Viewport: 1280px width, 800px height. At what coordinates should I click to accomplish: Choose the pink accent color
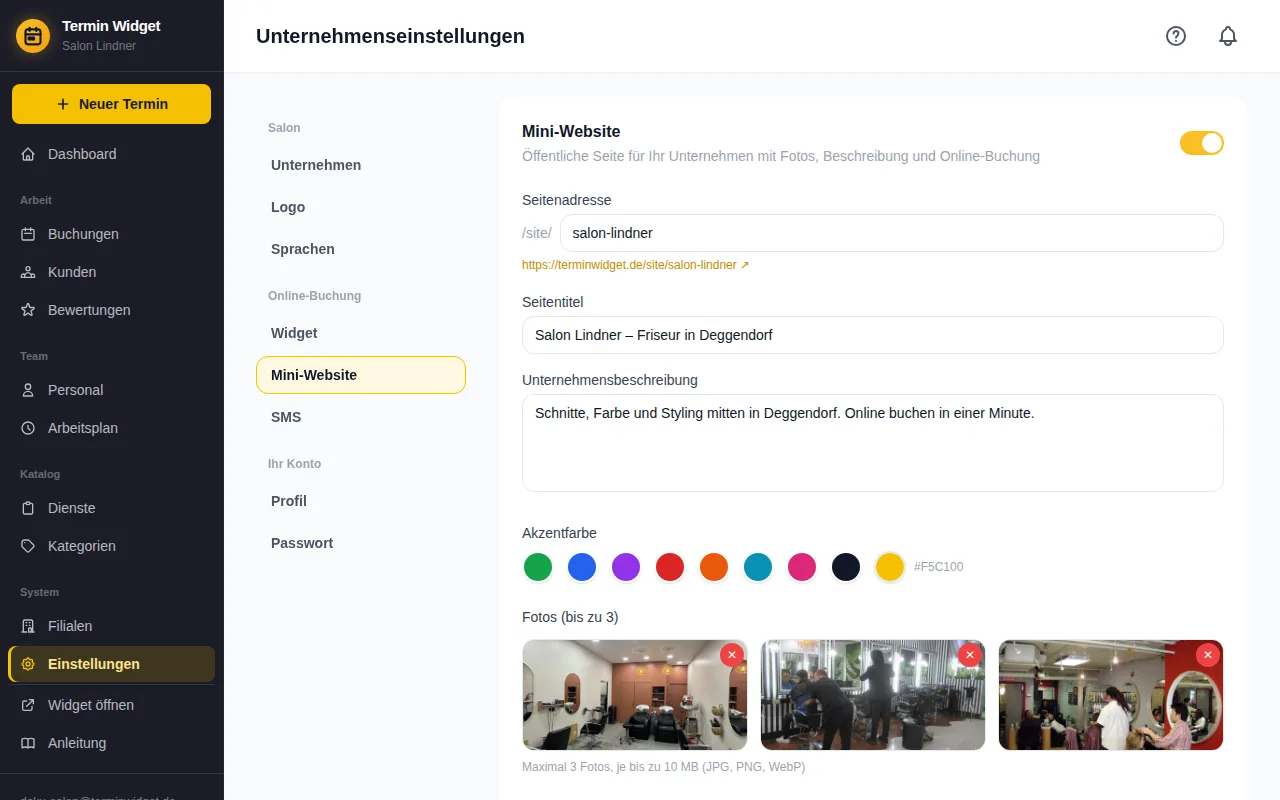click(x=802, y=567)
